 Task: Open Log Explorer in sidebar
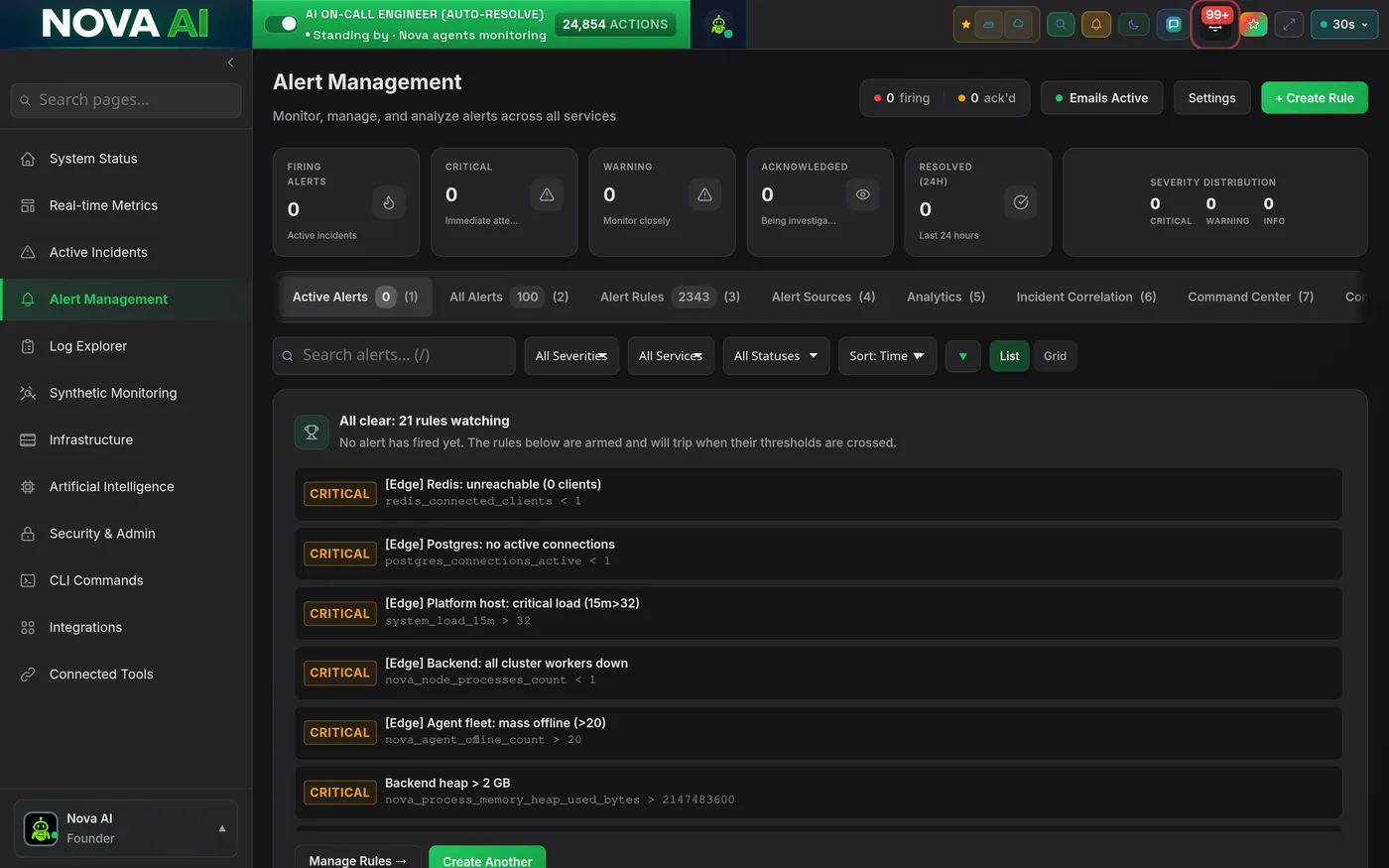(x=126, y=346)
